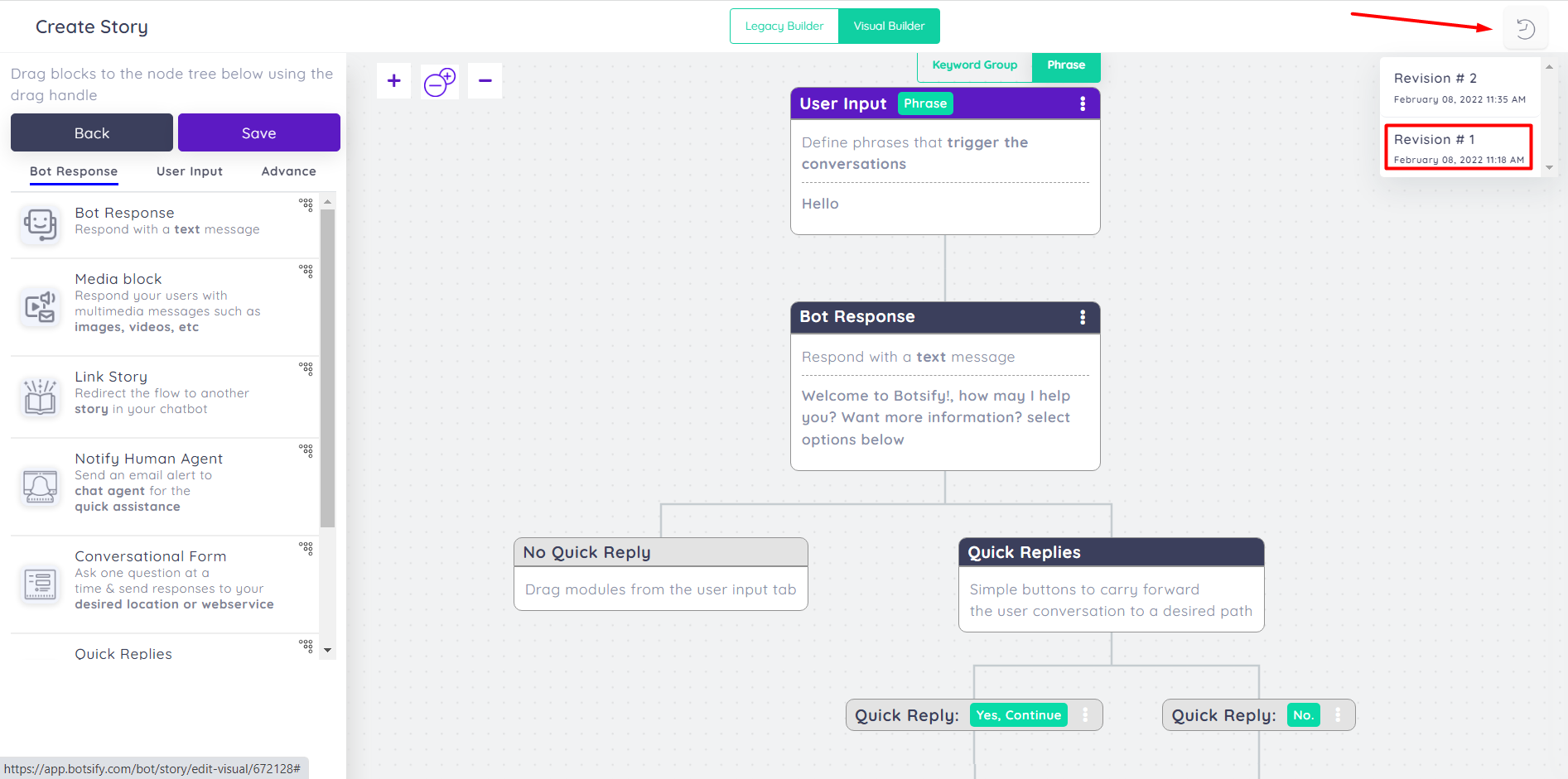Click the User Input node title

pyautogui.click(x=842, y=103)
